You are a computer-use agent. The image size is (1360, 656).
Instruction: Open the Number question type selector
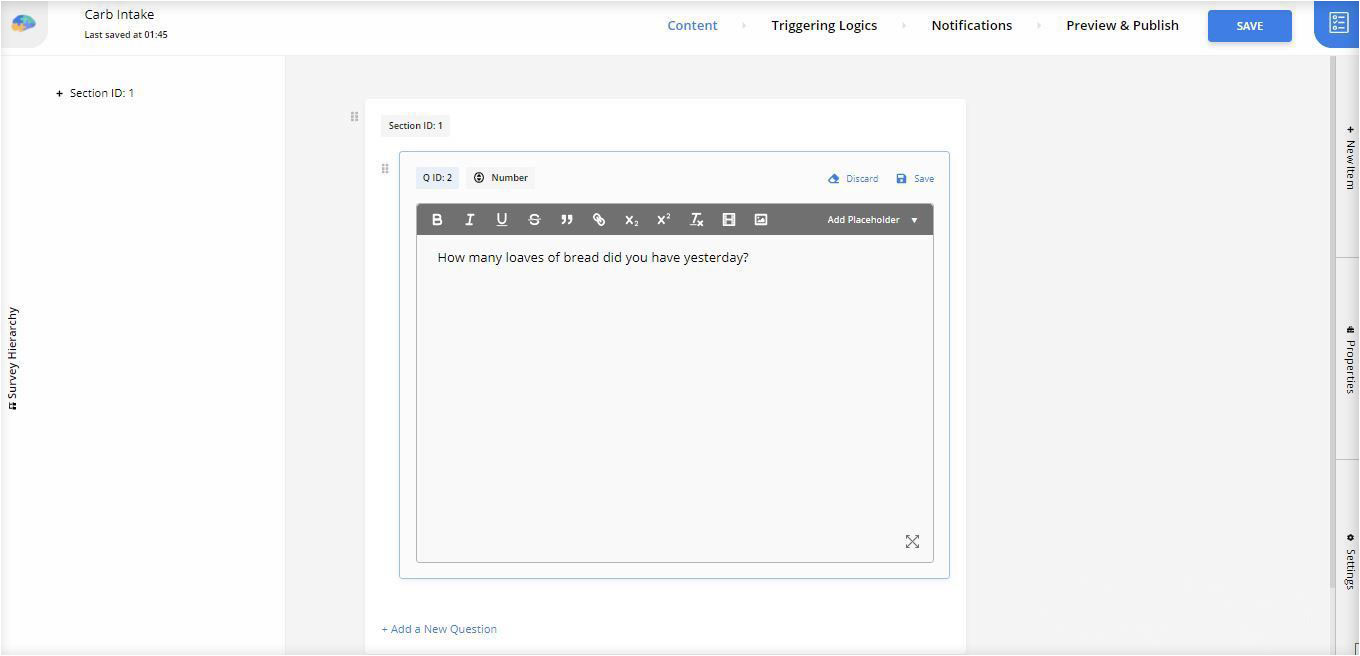[x=501, y=178]
